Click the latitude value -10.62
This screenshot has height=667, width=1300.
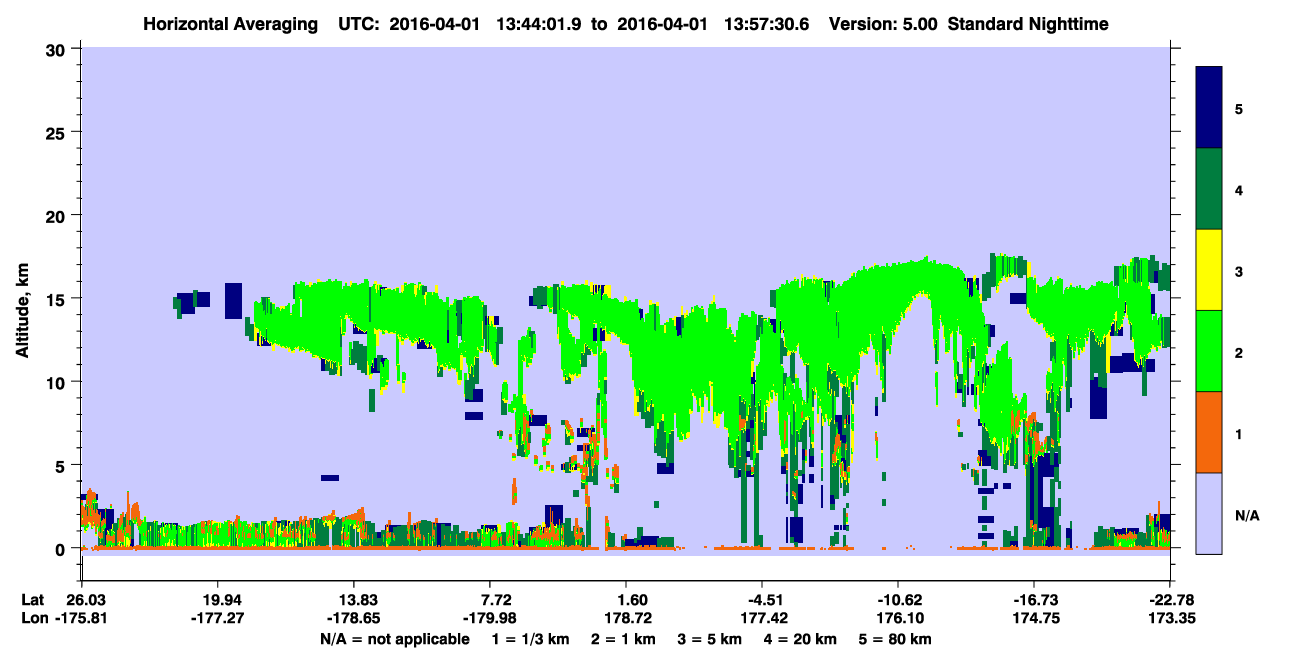point(898,600)
